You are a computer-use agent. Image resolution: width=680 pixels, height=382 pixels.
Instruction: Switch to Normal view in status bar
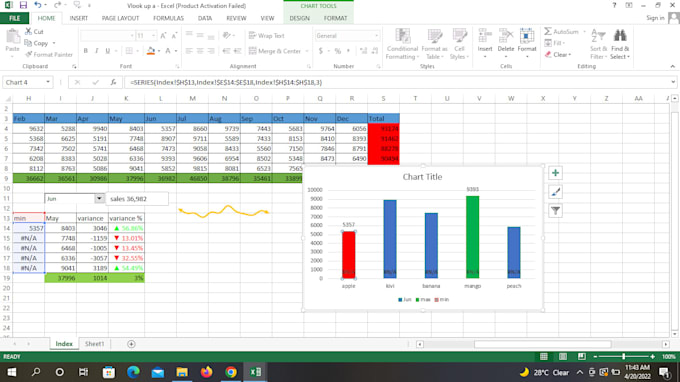(x=543, y=356)
